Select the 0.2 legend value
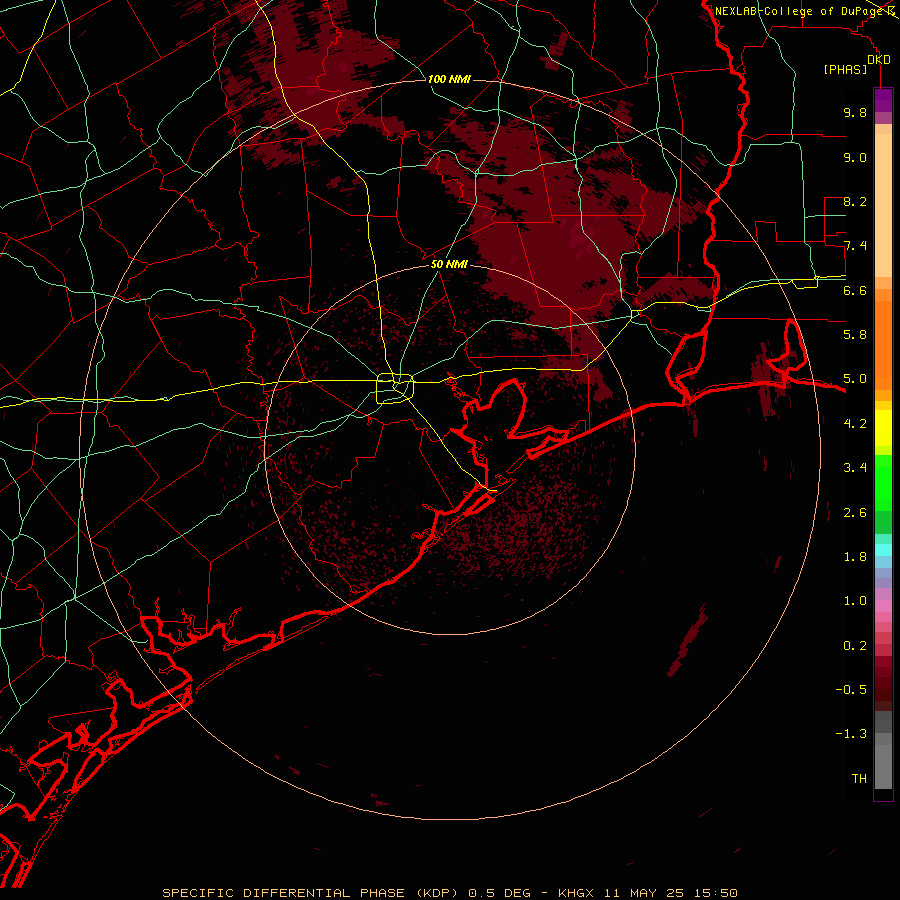 [855, 646]
